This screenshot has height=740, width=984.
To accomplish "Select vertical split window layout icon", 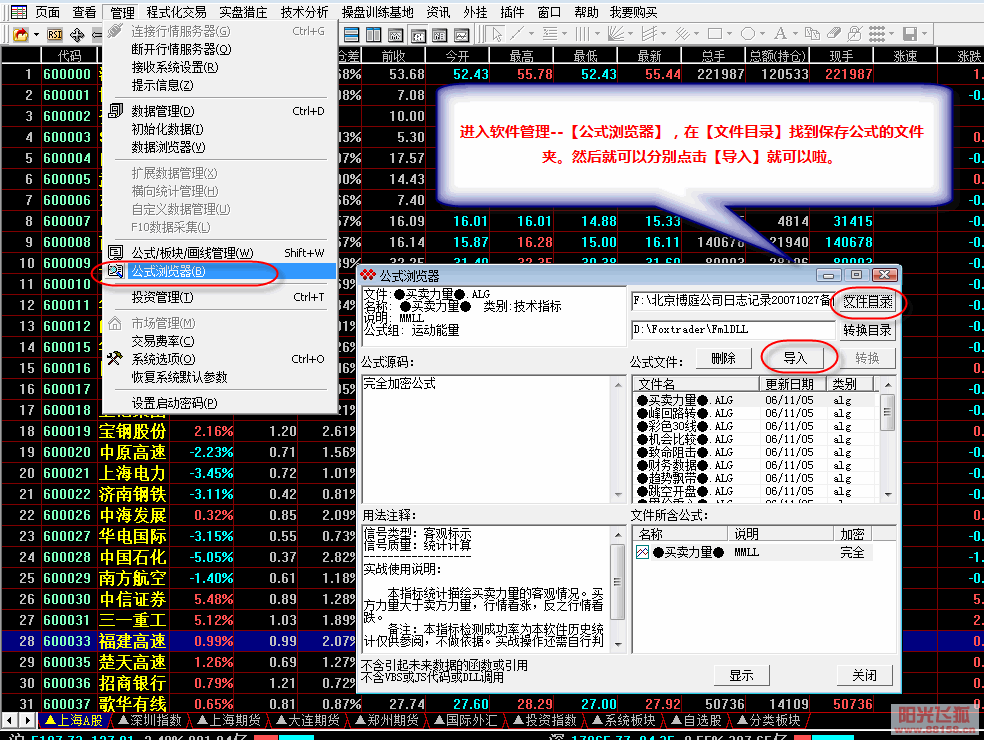I will click(373, 35).
